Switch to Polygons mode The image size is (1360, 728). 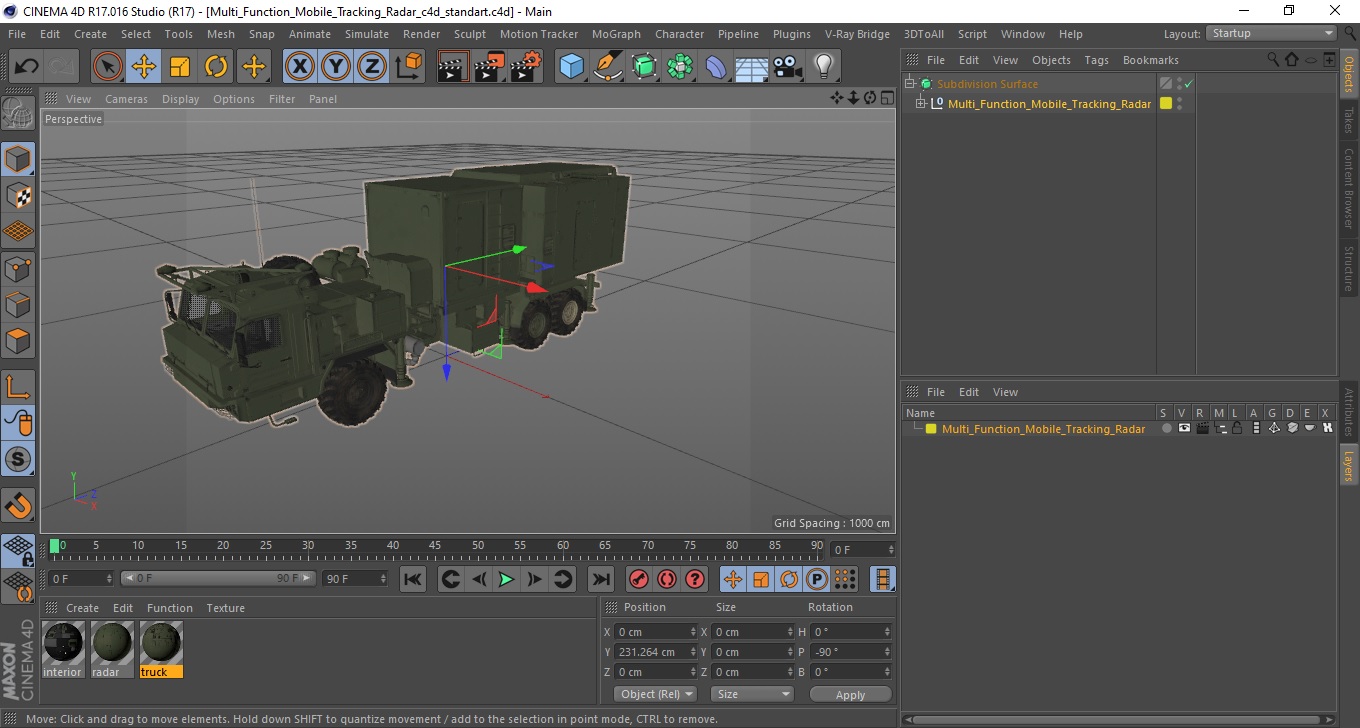click(18, 341)
